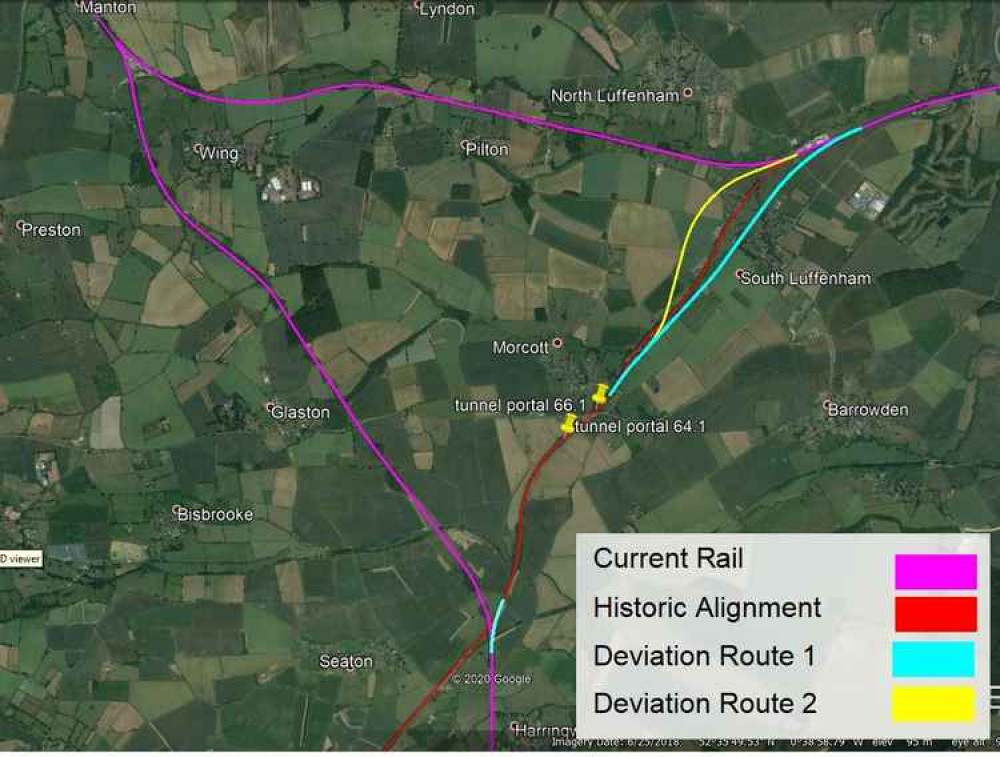Click the tunnel portal 66.1 yellow pushpin
This screenshot has width=1000, height=757.
tap(599, 393)
